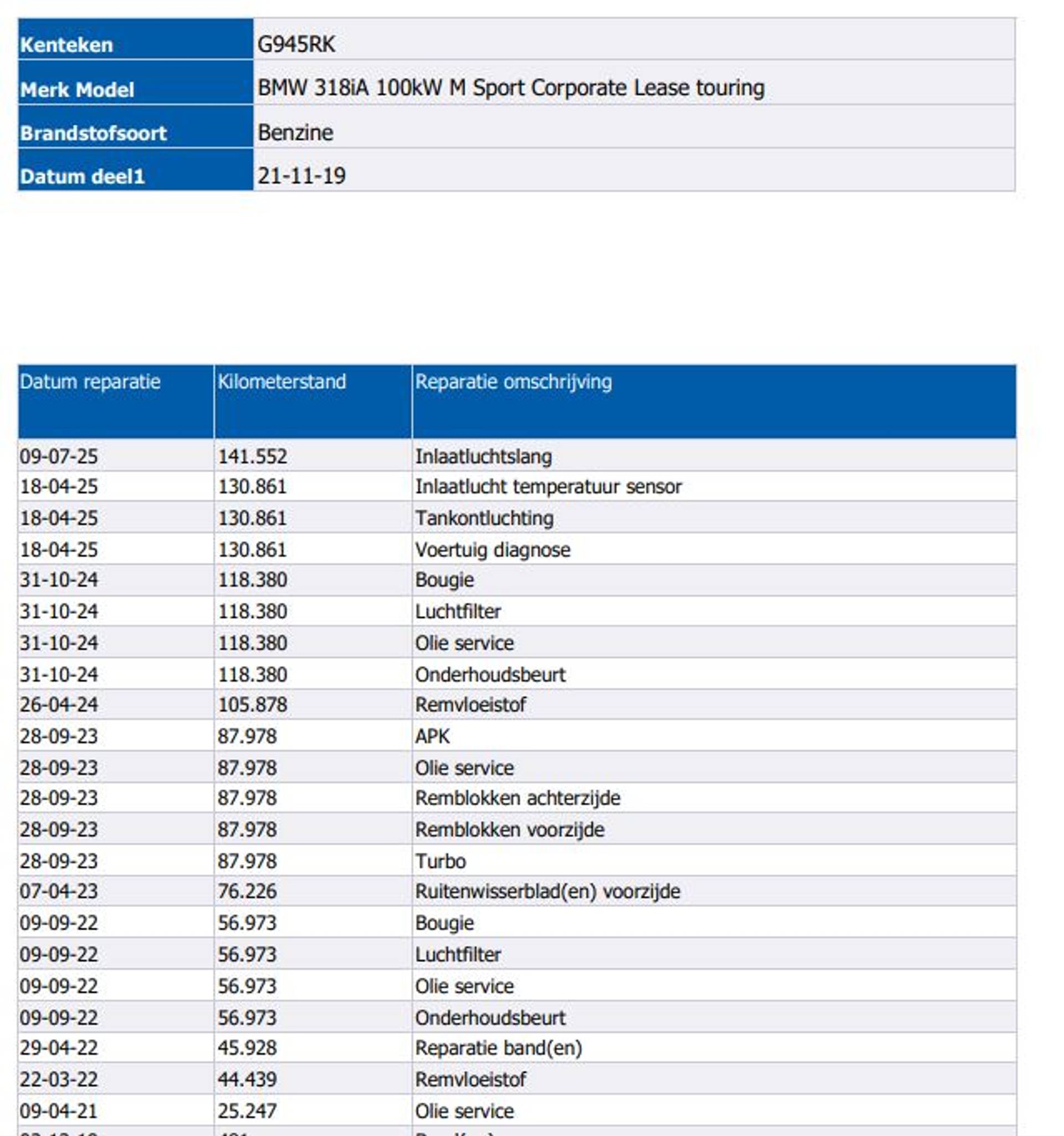Click the Reparatie band(en) entry
Screen dimensions: 1064x1136
coord(498,1047)
